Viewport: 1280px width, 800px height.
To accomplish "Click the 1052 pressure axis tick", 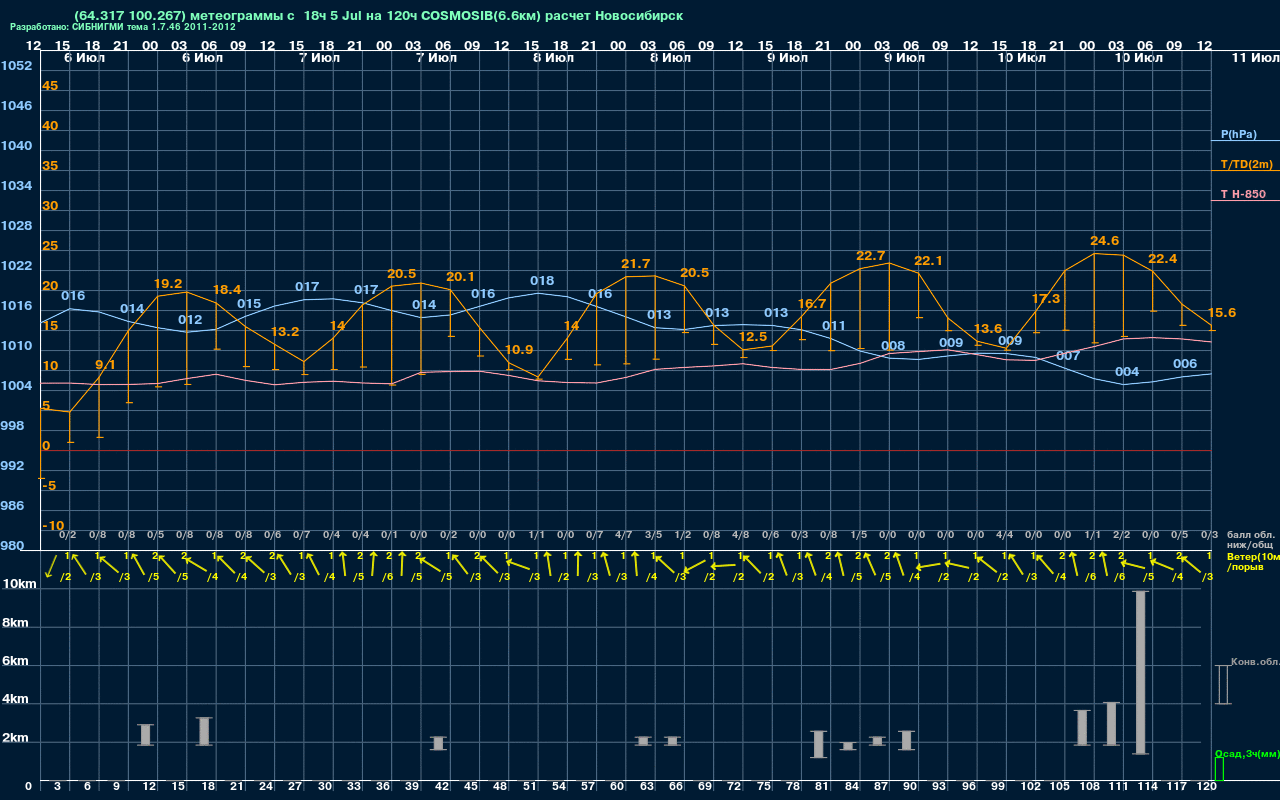I will (16, 65).
